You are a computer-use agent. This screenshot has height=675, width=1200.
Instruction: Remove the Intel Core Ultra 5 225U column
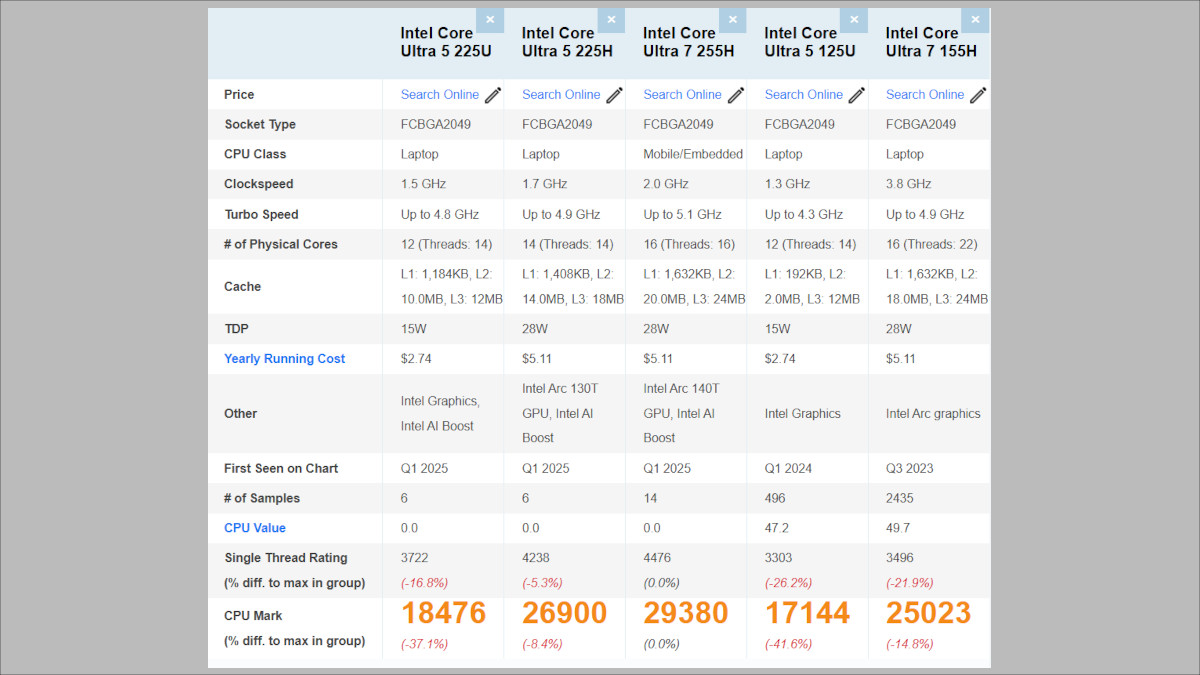tap(490, 19)
